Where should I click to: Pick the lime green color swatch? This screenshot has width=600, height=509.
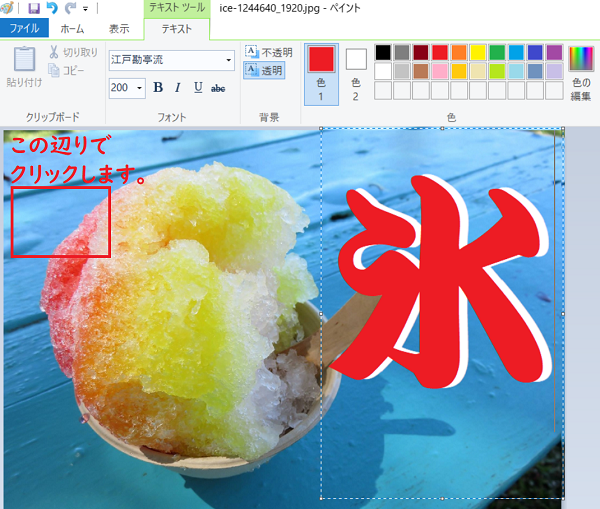tap(497, 71)
